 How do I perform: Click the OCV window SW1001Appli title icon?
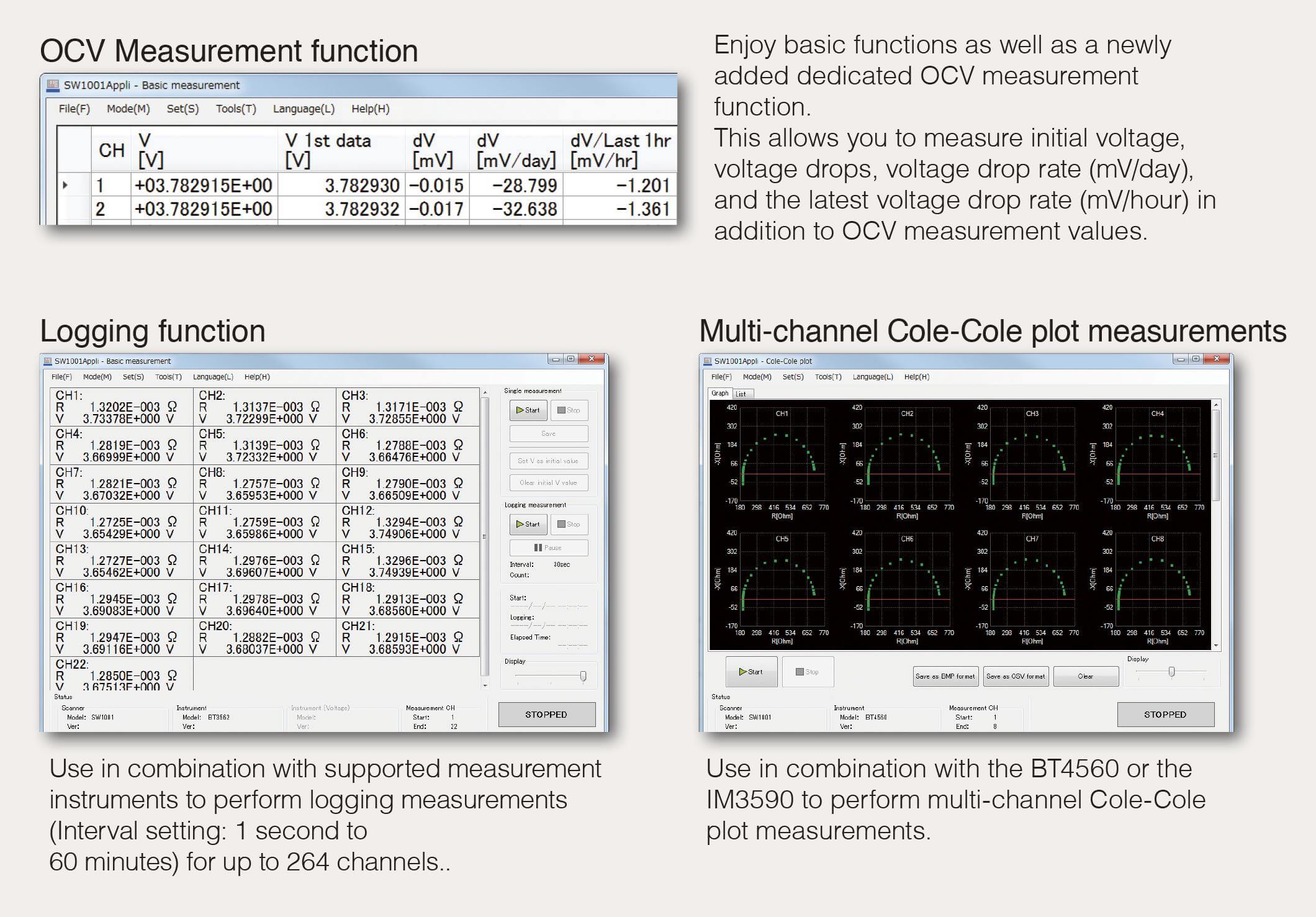point(53,85)
